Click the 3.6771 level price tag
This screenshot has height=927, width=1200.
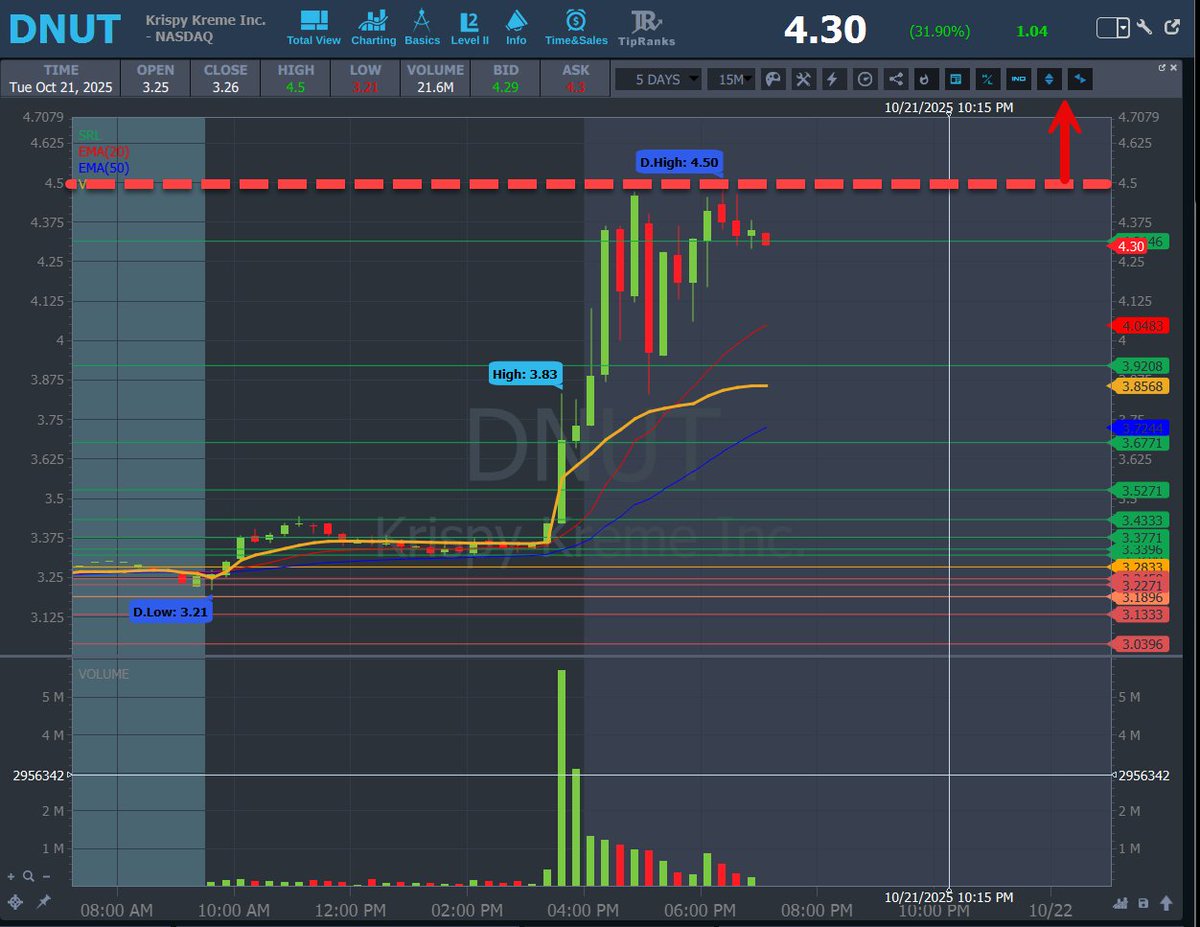coord(1139,442)
